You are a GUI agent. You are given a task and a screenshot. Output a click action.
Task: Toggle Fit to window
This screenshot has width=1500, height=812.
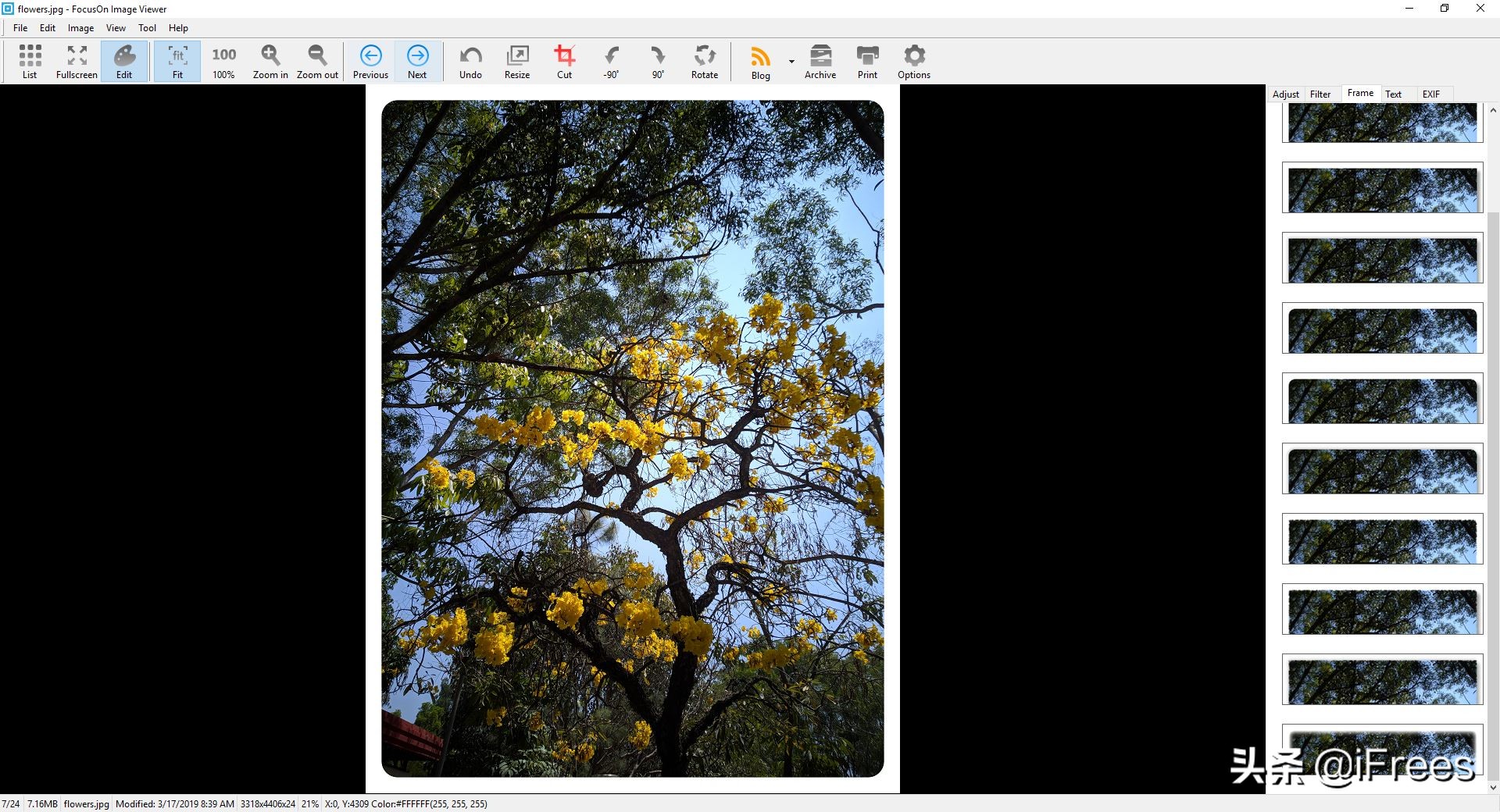(x=177, y=62)
